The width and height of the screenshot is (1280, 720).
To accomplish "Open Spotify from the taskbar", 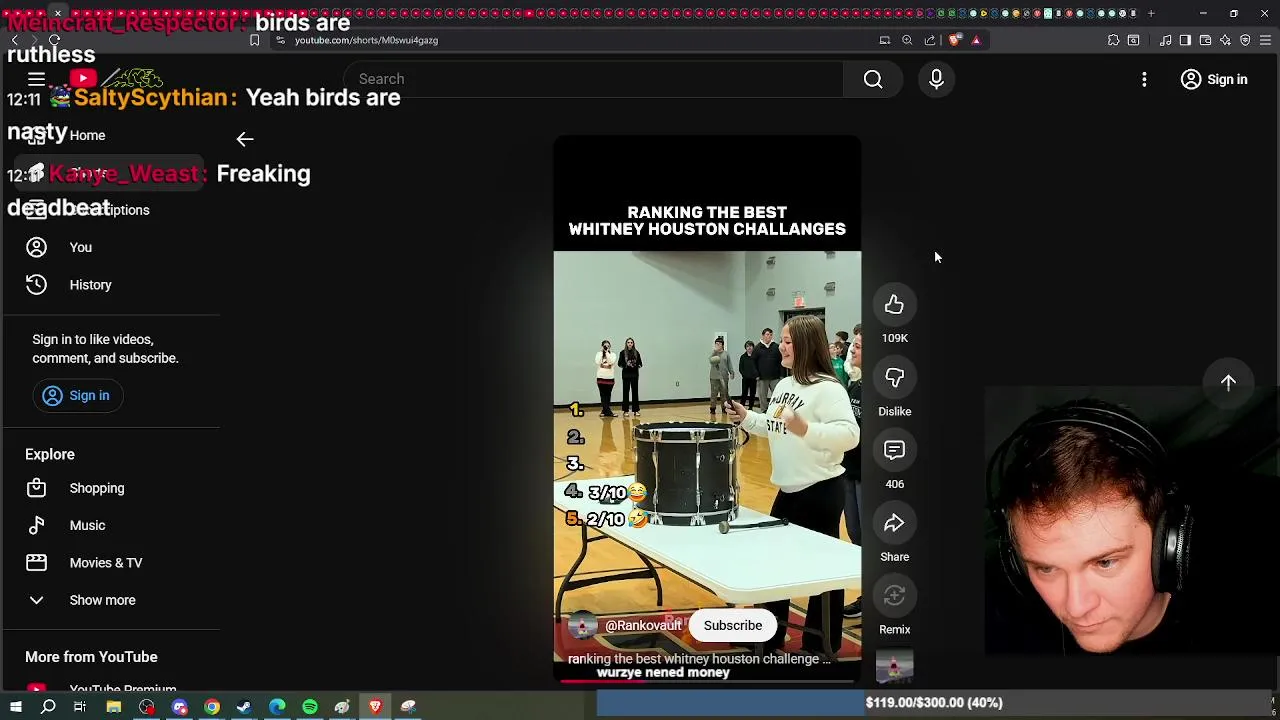I will (x=310, y=707).
